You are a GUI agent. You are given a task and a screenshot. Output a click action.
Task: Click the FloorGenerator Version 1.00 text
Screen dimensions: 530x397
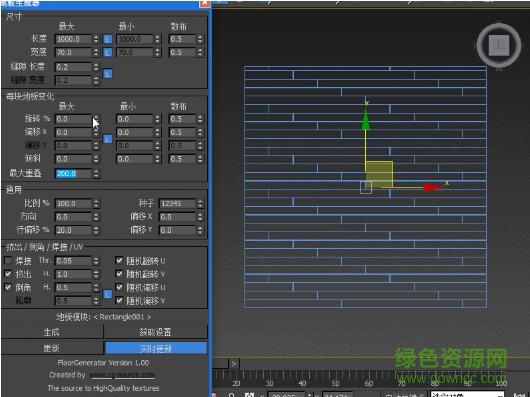tap(103, 363)
